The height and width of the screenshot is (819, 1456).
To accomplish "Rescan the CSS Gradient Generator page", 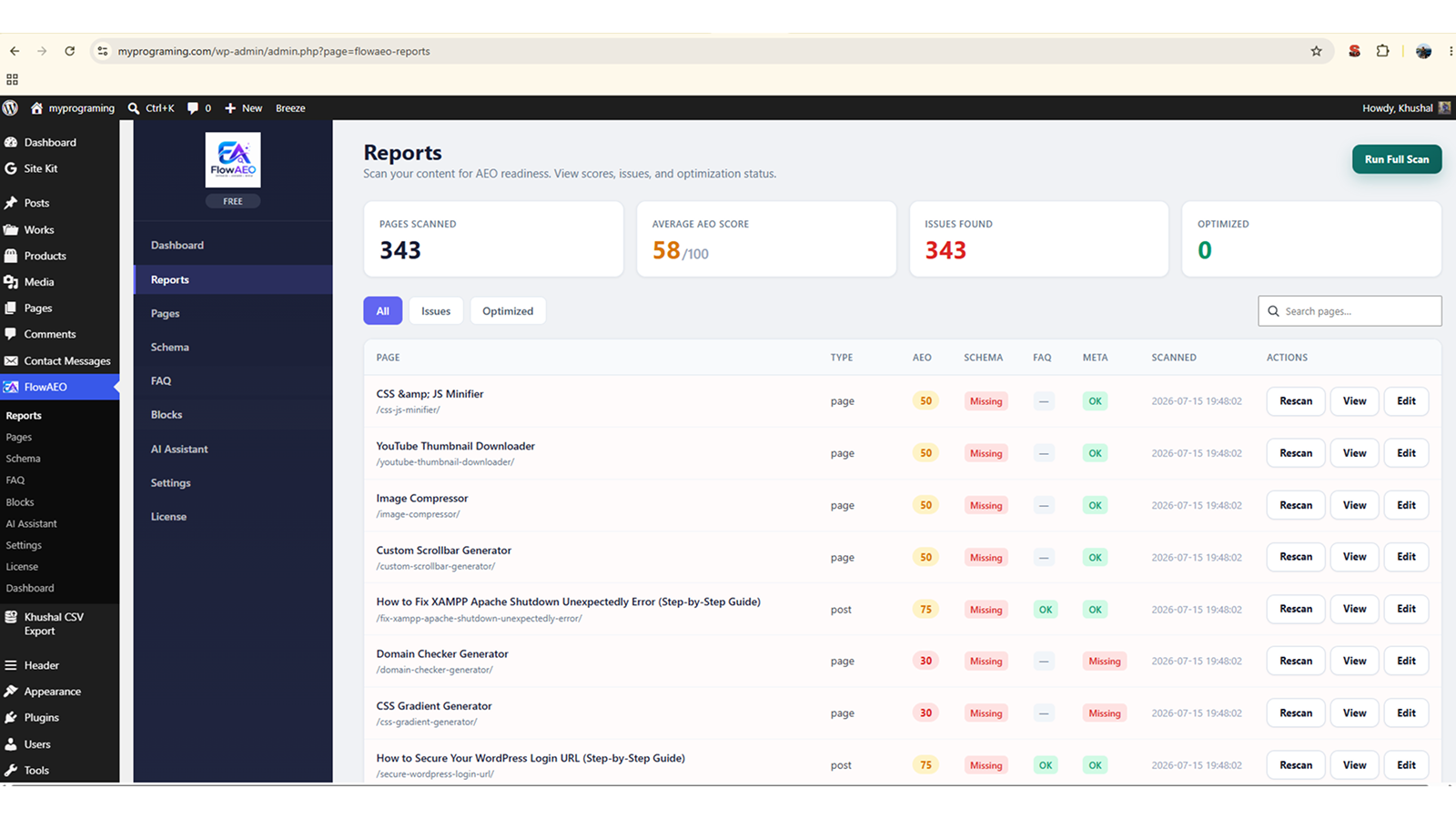I will pos(1296,713).
